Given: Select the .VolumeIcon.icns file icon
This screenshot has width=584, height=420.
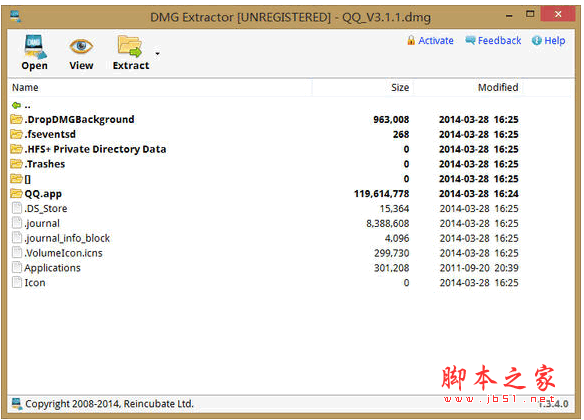Looking at the screenshot, I should [x=17, y=253].
